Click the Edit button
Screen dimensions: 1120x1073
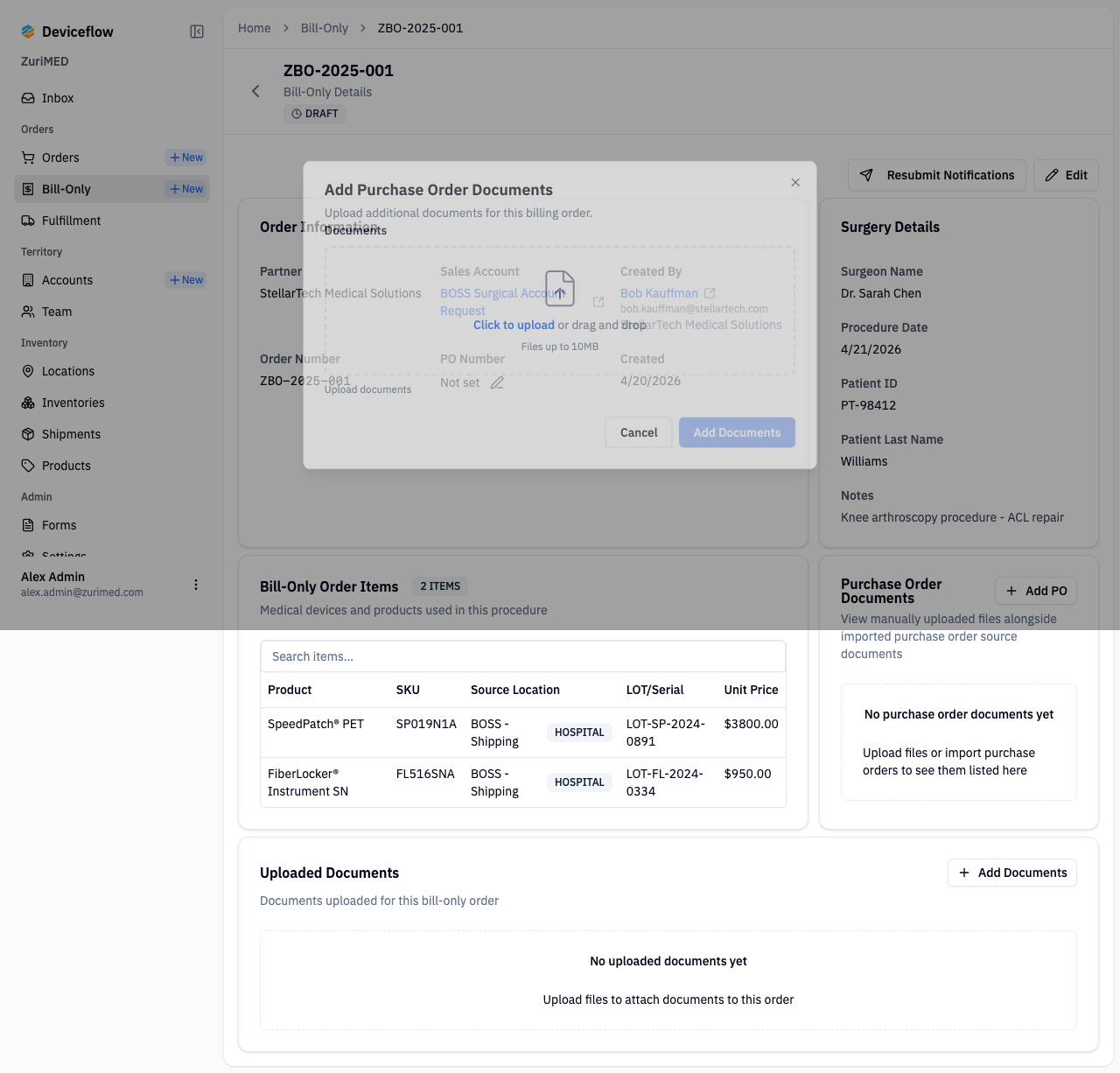tap(1066, 175)
